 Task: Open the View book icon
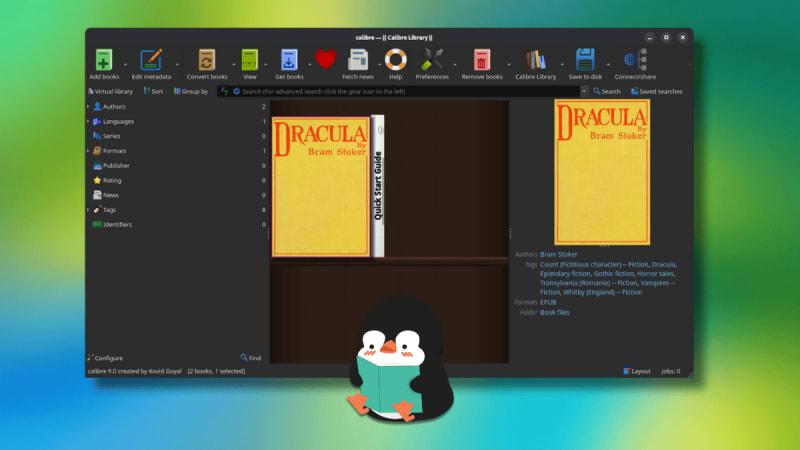[x=249, y=60]
